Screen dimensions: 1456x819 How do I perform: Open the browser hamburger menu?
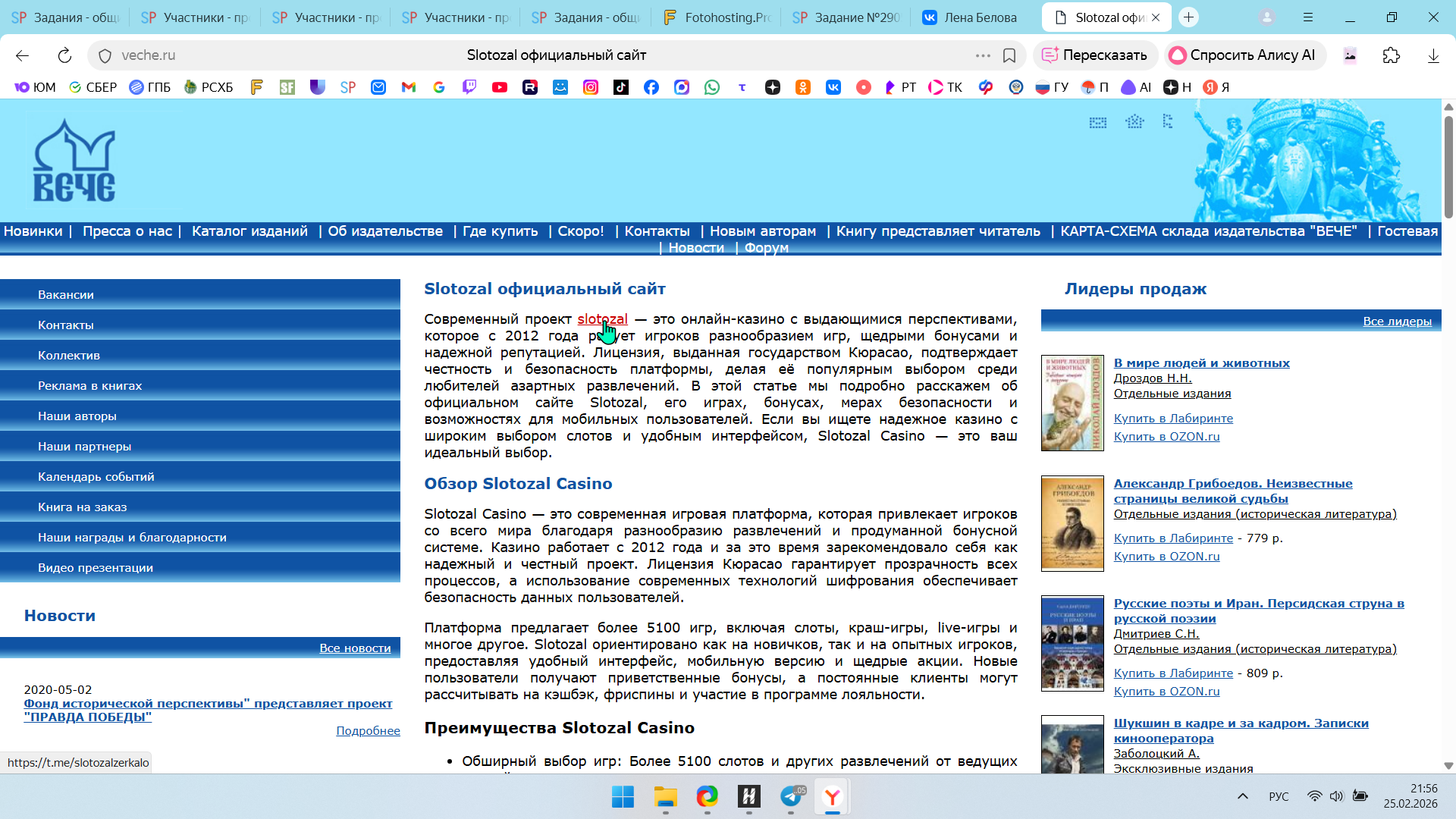pos(1308,17)
